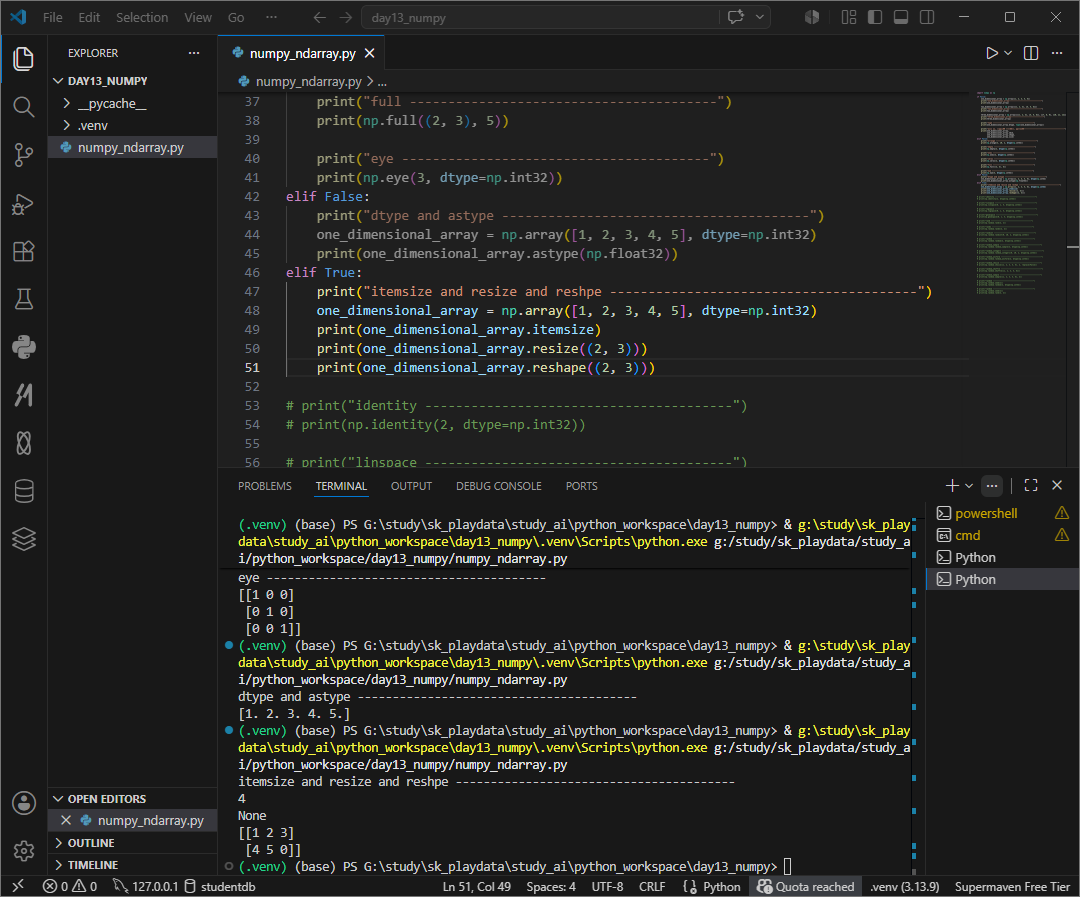The image size is (1080, 897).
Task: Open the File menu
Action: [x=52, y=17]
